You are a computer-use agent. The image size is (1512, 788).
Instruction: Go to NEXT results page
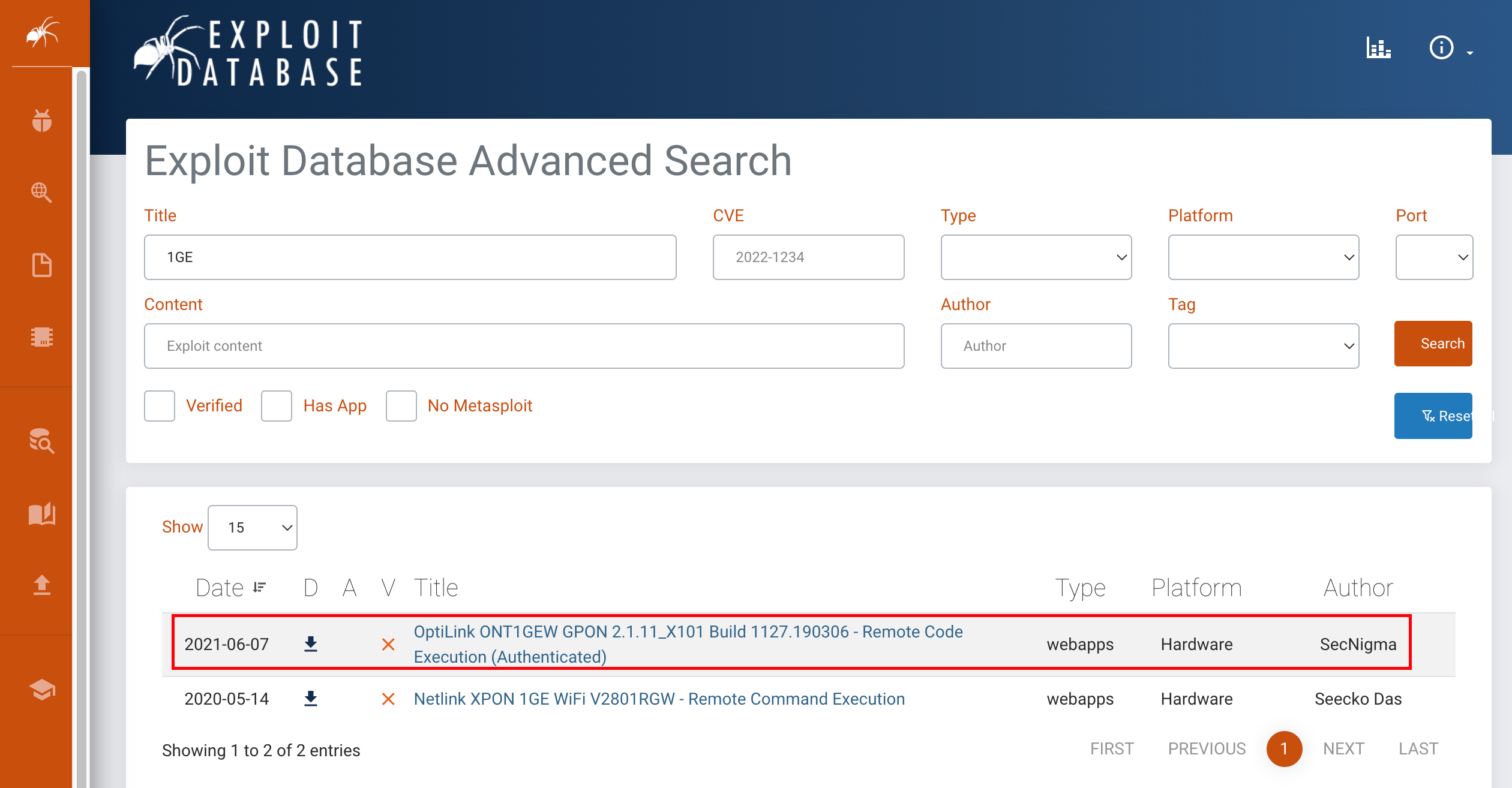click(1343, 749)
